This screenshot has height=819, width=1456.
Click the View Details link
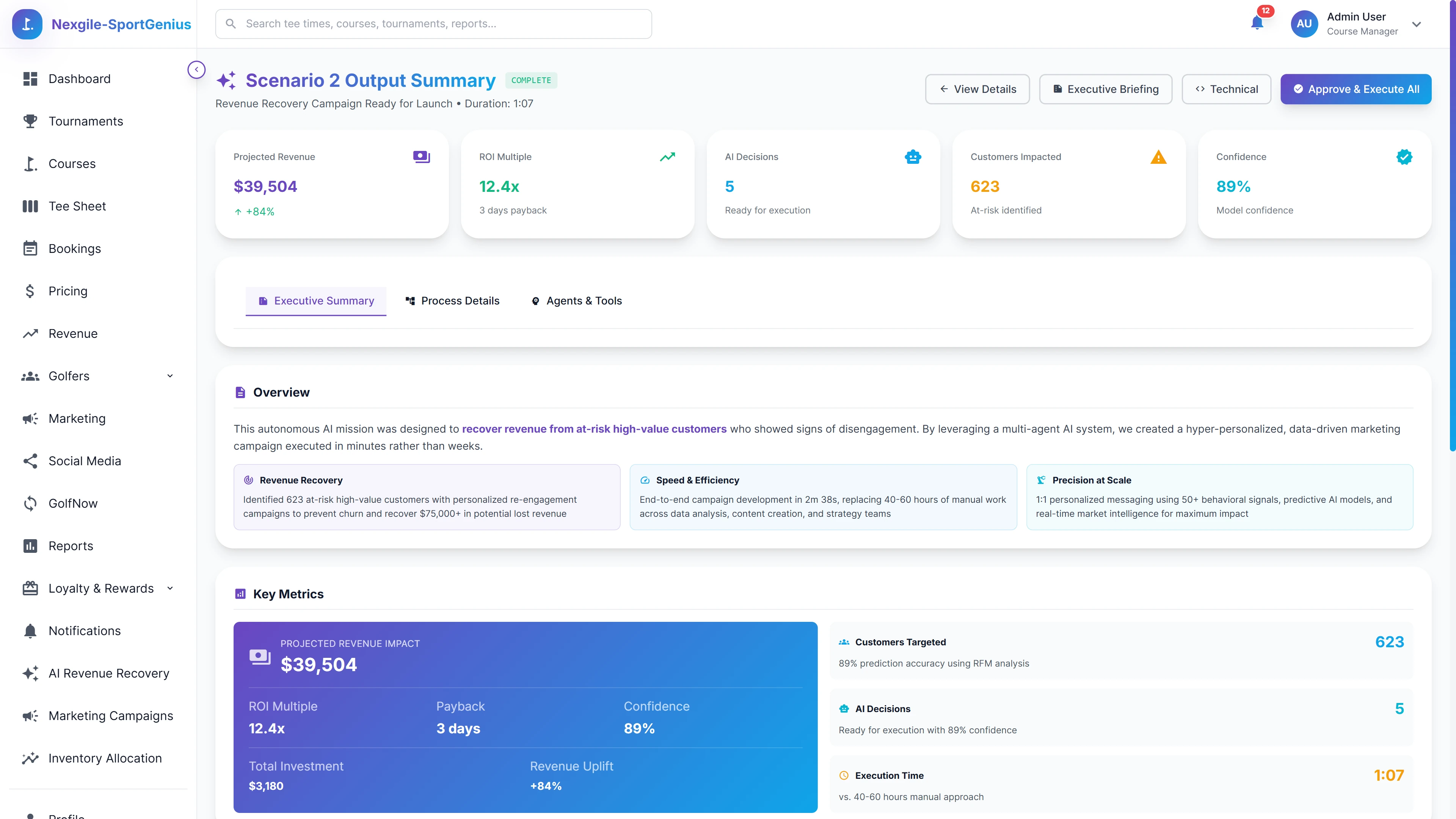[977, 89]
